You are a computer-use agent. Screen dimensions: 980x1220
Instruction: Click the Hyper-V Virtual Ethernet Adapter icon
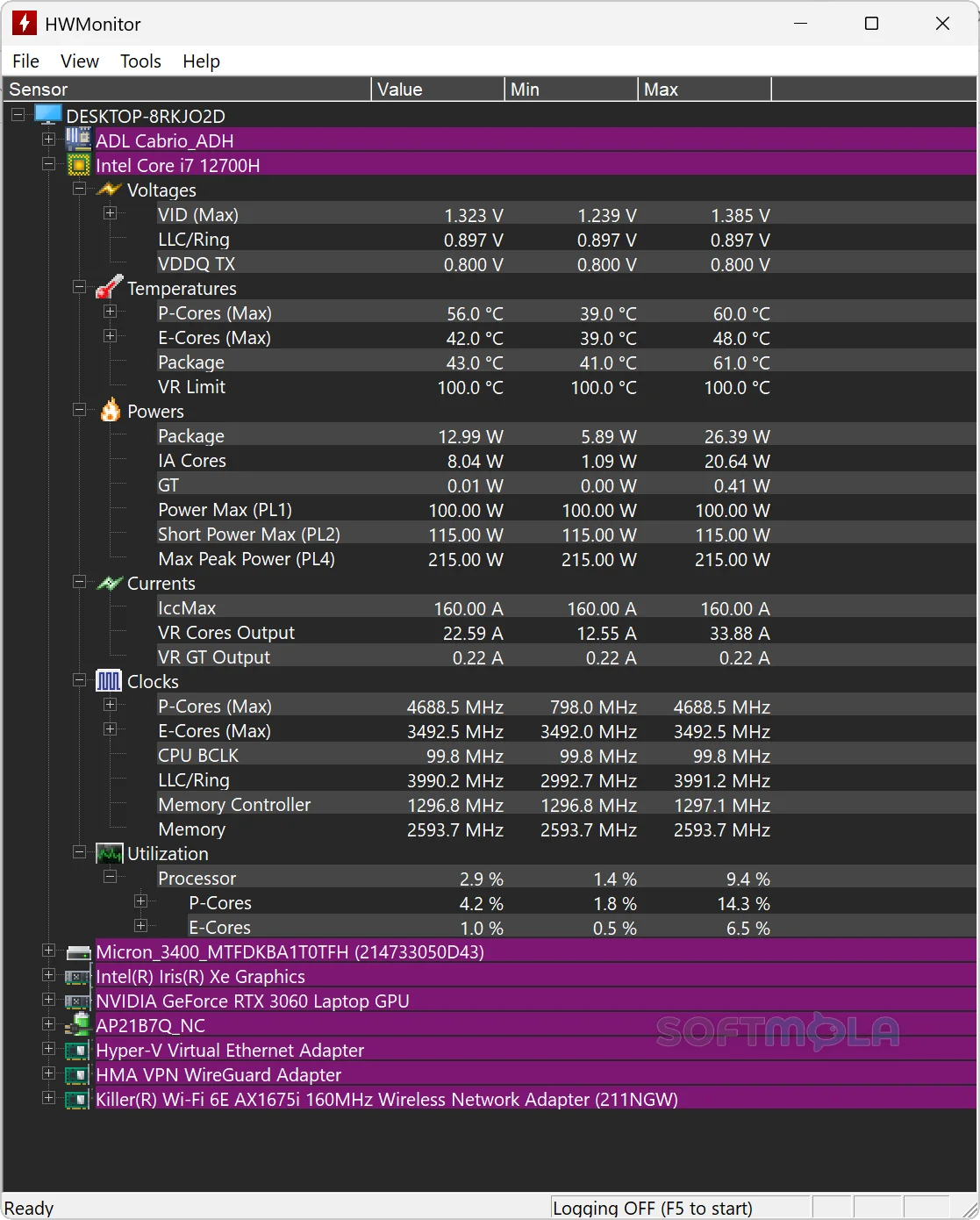(x=78, y=1051)
